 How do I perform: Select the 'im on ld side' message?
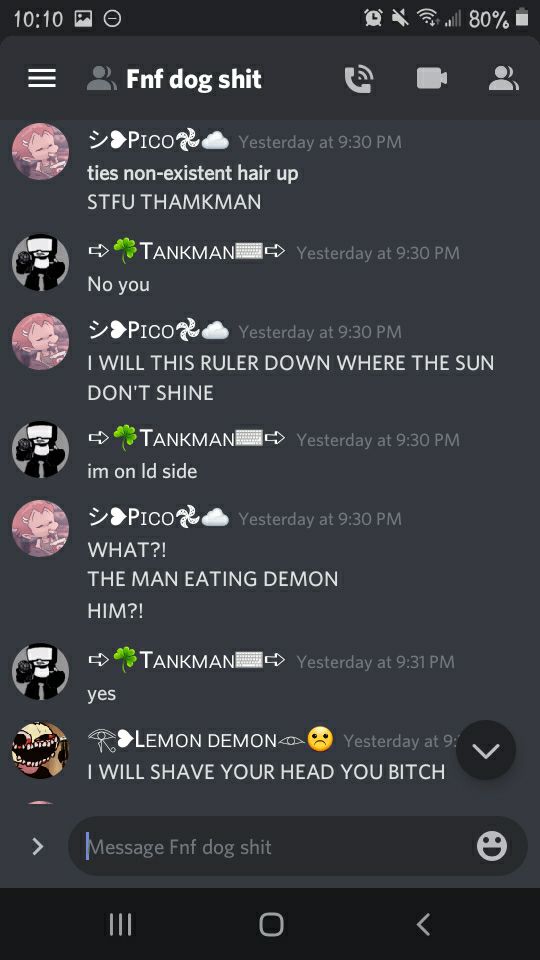pos(142,471)
